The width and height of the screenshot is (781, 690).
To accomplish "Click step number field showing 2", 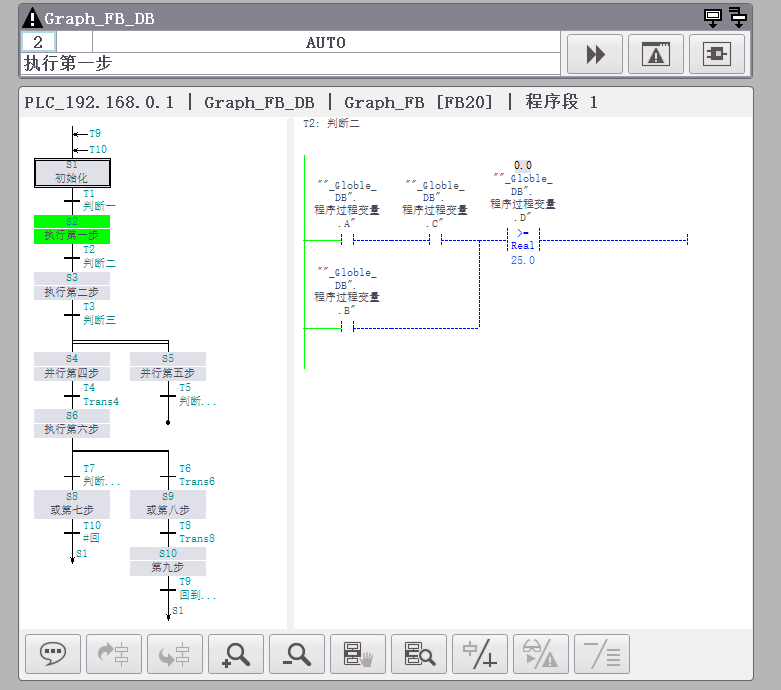I will coord(38,42).
